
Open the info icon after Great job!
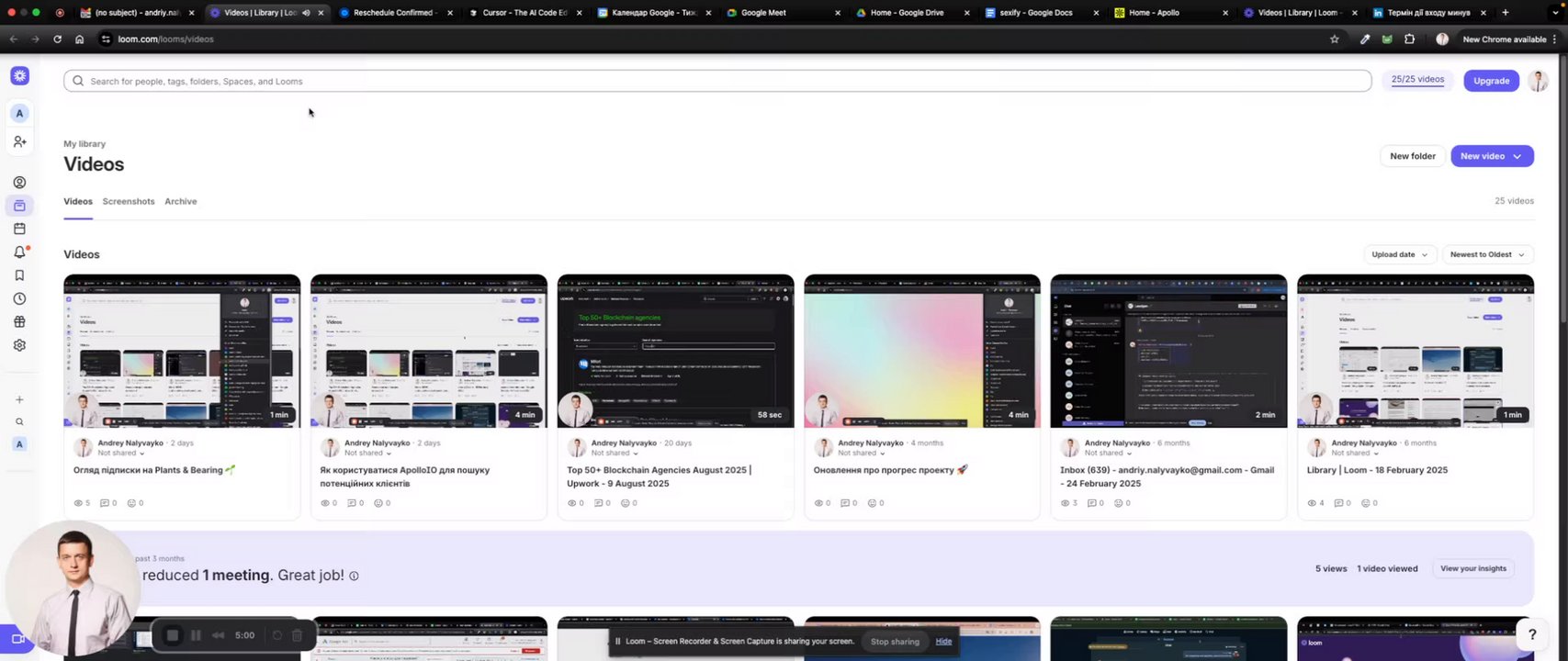pos(354,577)
